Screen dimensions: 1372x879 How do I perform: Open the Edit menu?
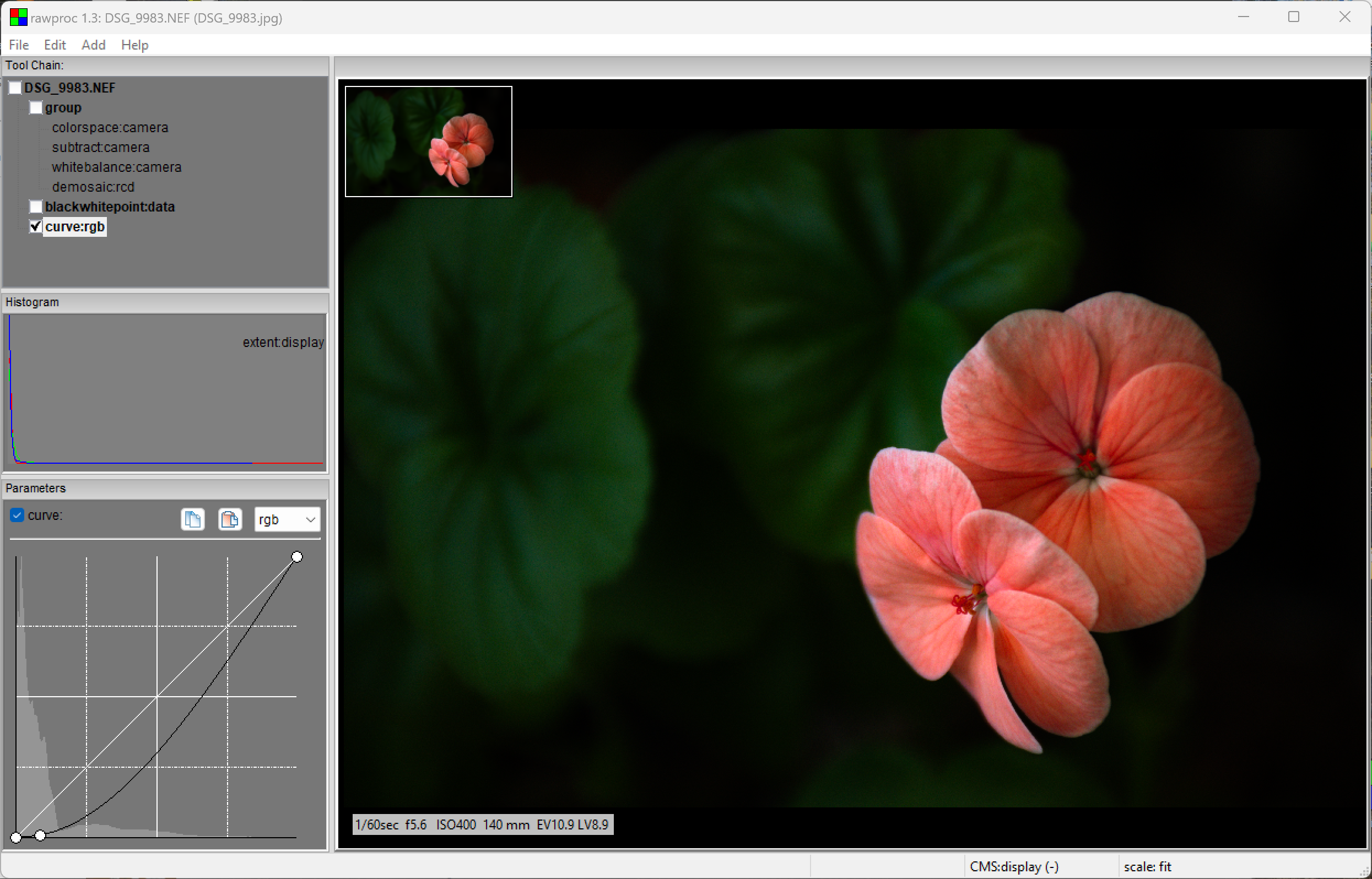pos(55,45)
